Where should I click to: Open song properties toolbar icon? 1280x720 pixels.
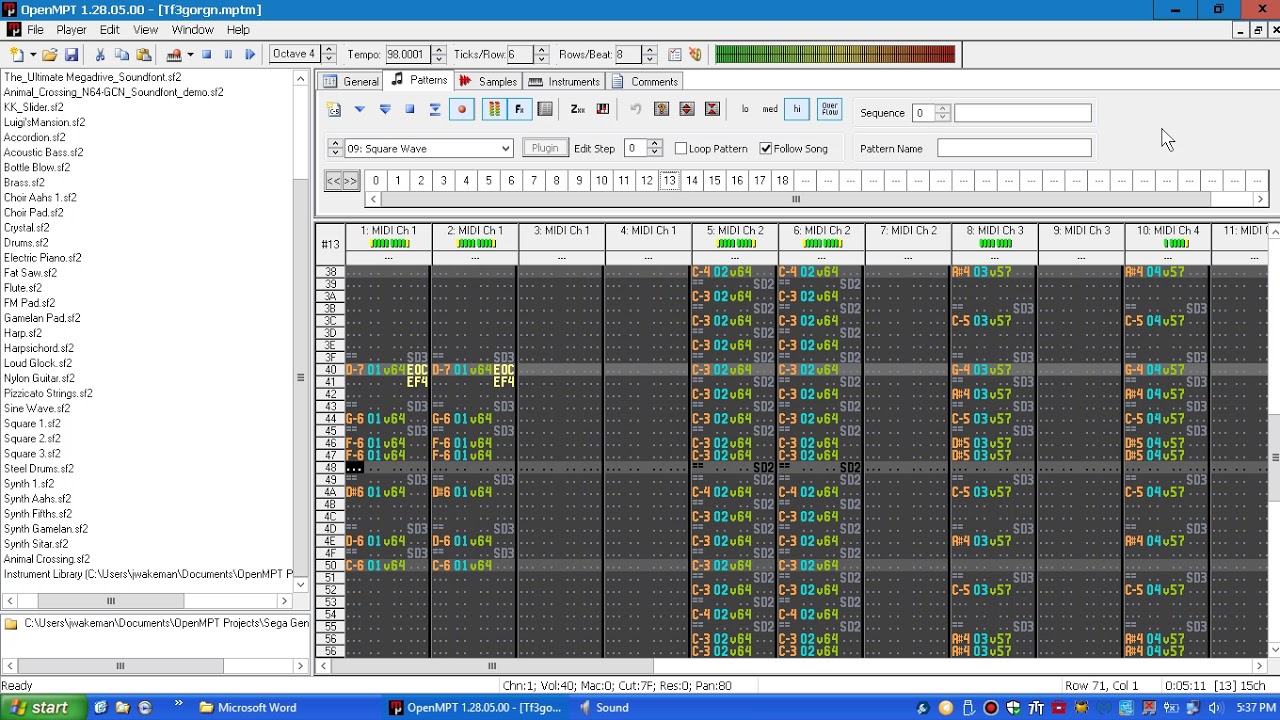pyautogui.click(x=675, y=55)
